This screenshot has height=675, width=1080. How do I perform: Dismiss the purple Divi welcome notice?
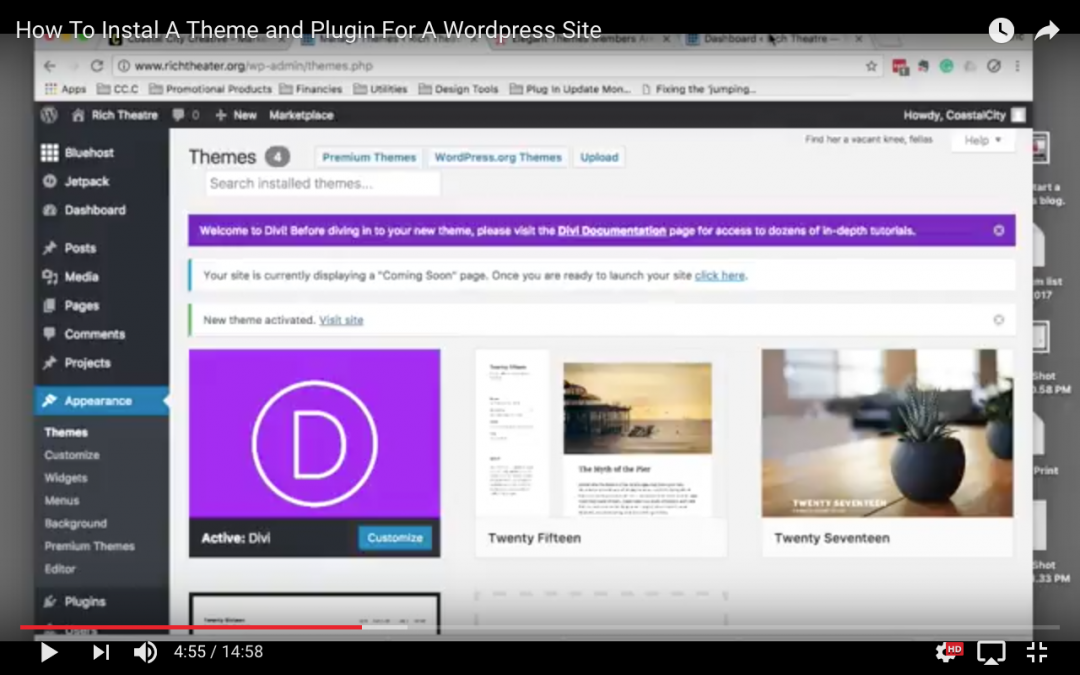point(999,231)
